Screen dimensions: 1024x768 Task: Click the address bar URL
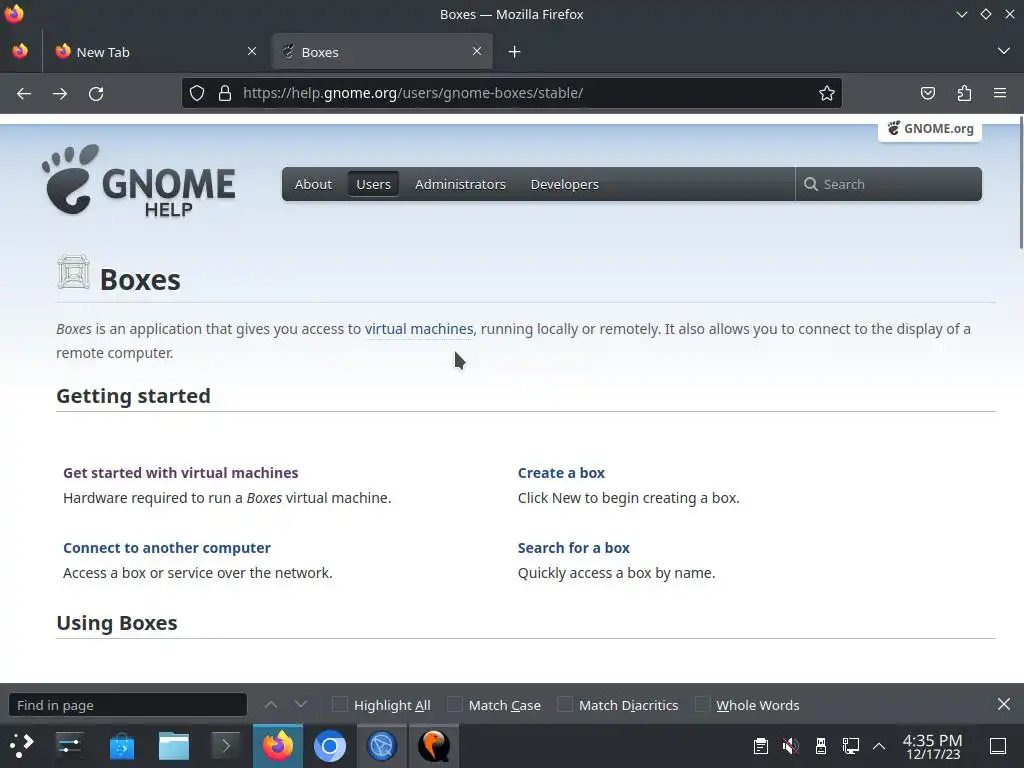413,93
